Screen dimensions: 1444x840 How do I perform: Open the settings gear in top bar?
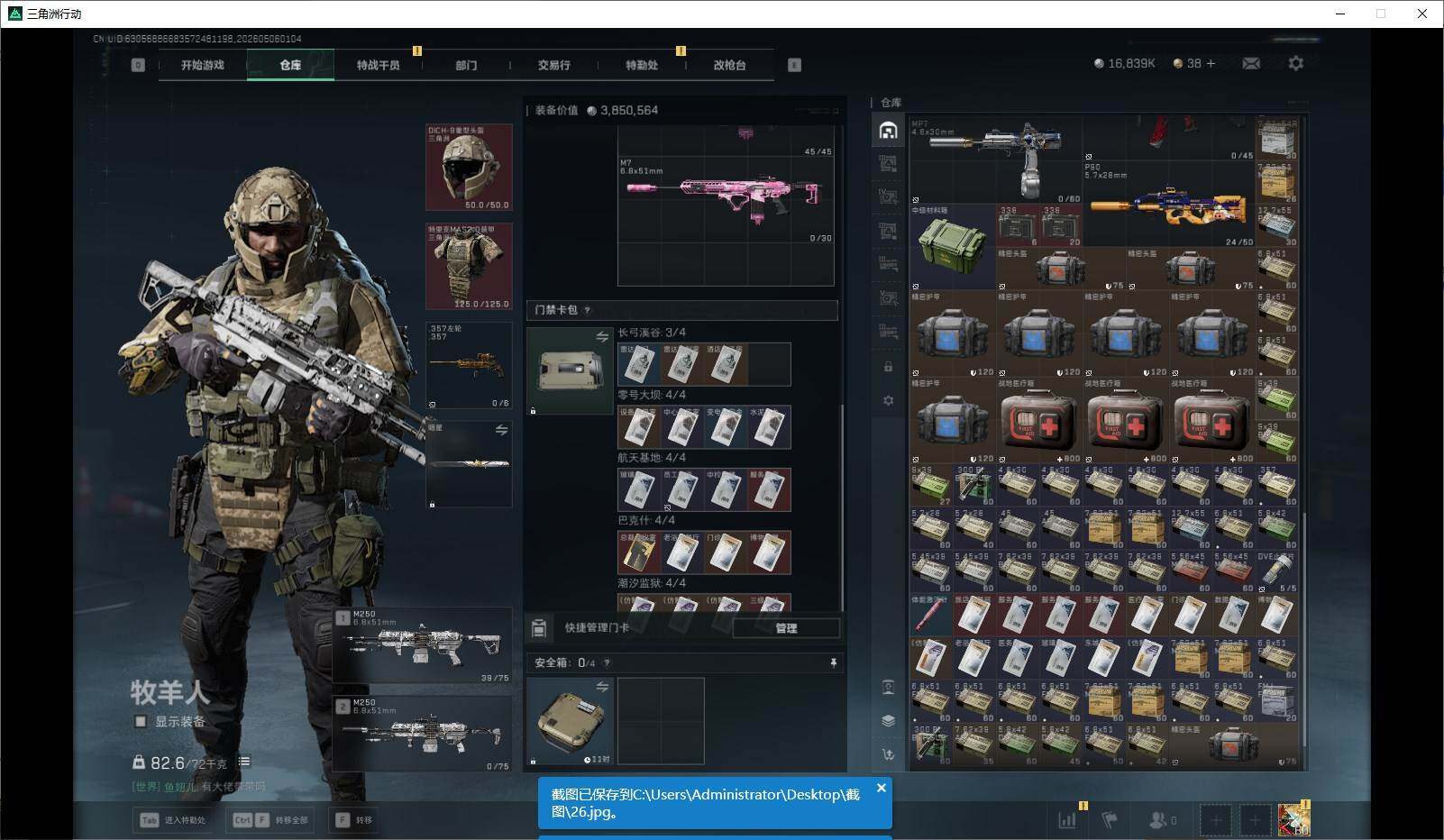(x=1296, y=63)
